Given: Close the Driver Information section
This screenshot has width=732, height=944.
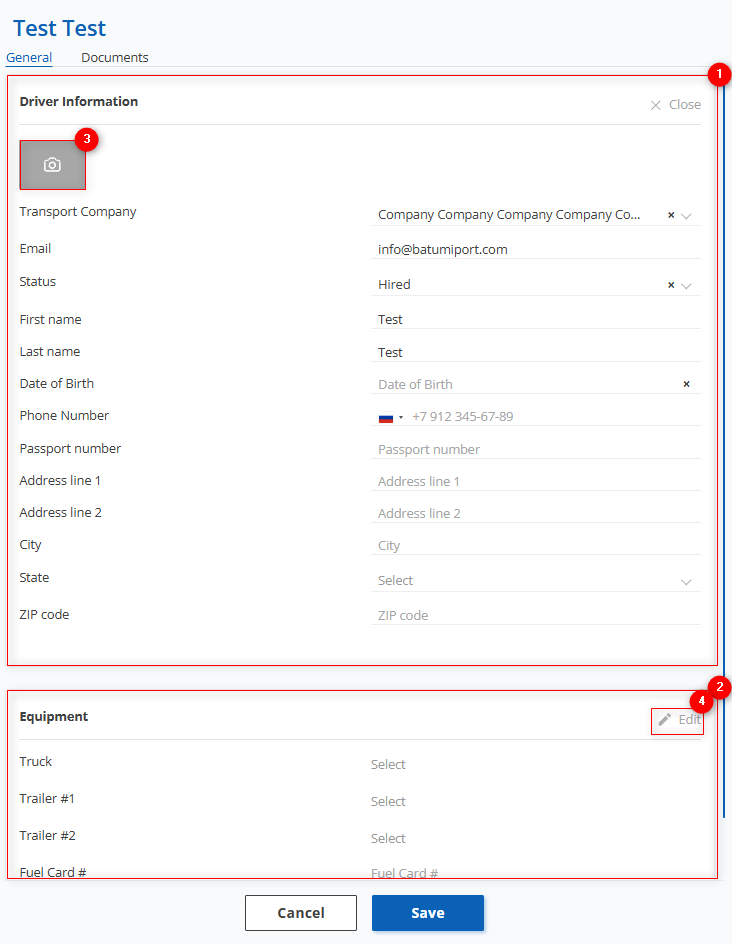Looking at the screenshot, I should click(x=675, y=105).
